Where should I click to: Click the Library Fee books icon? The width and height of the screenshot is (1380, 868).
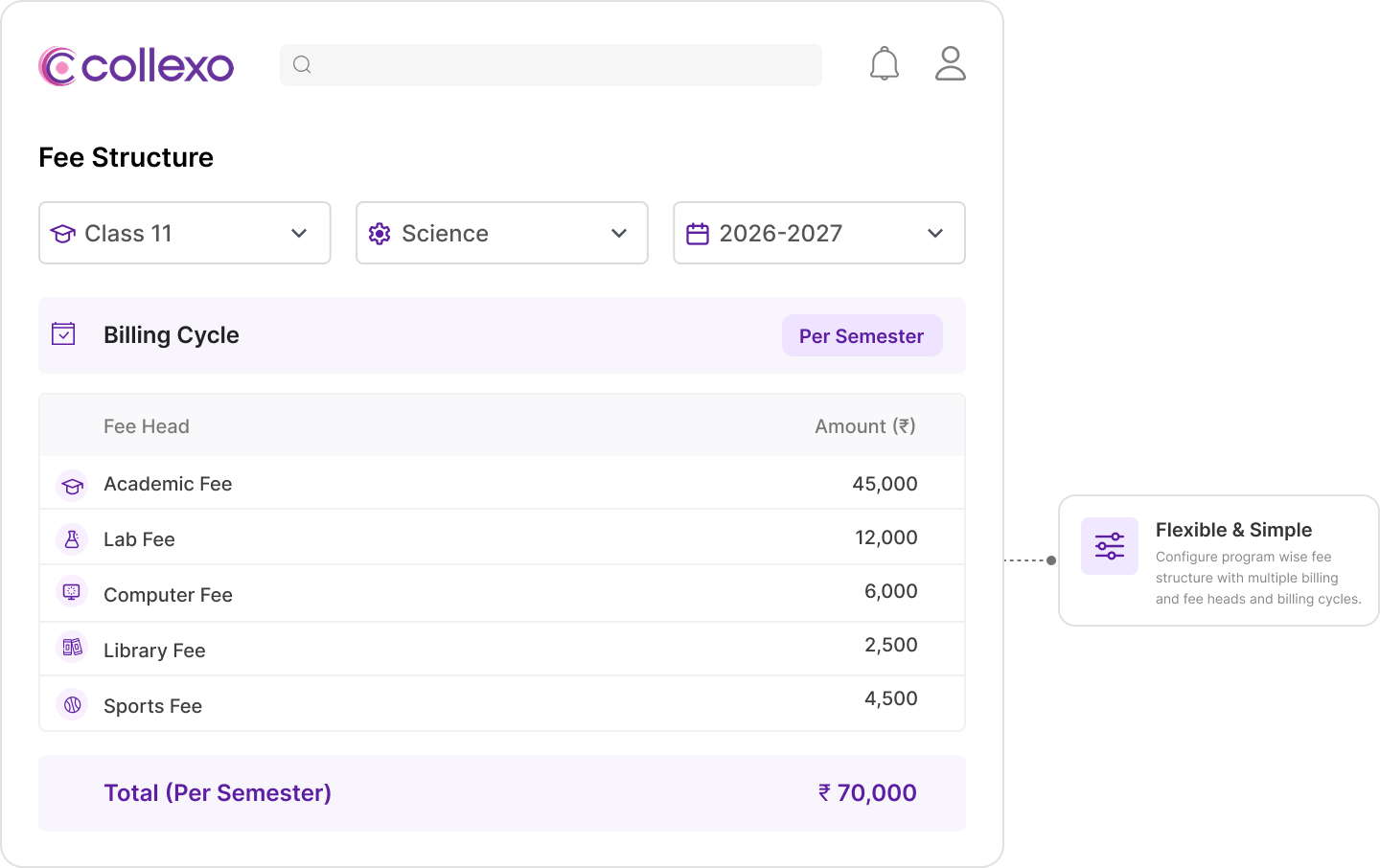click(72, 647)
